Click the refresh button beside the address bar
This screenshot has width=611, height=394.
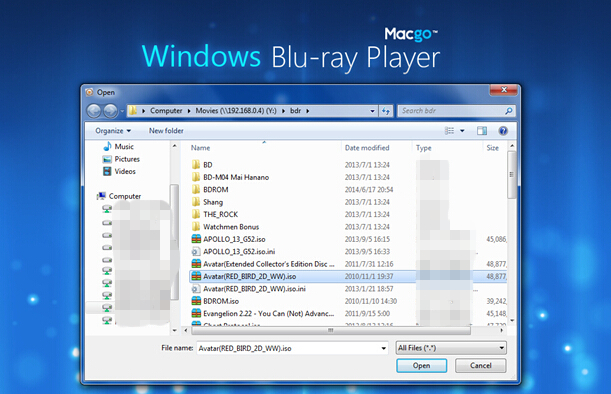click(386, 111)
